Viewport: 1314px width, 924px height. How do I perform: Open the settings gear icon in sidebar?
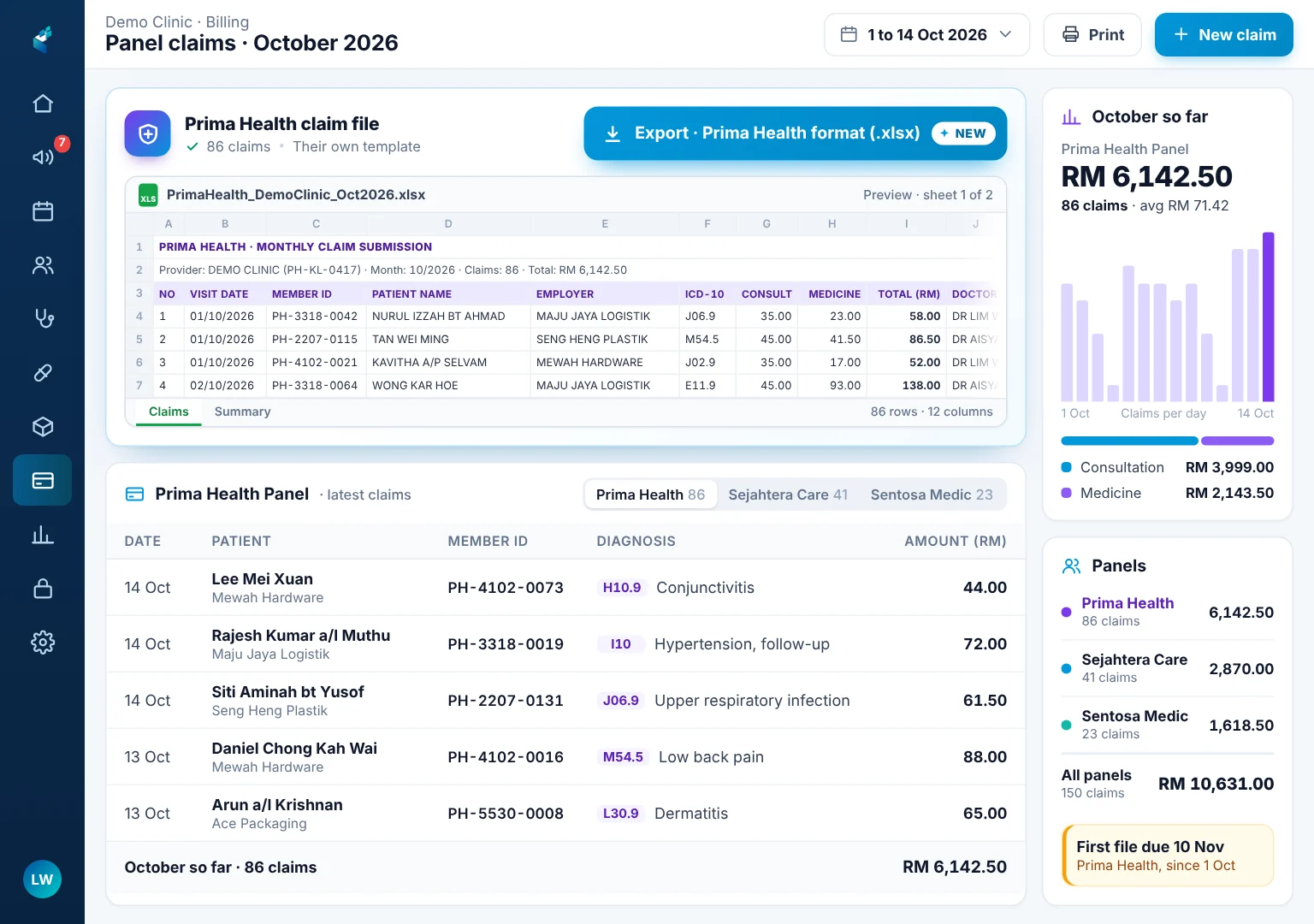coord(43,643)
